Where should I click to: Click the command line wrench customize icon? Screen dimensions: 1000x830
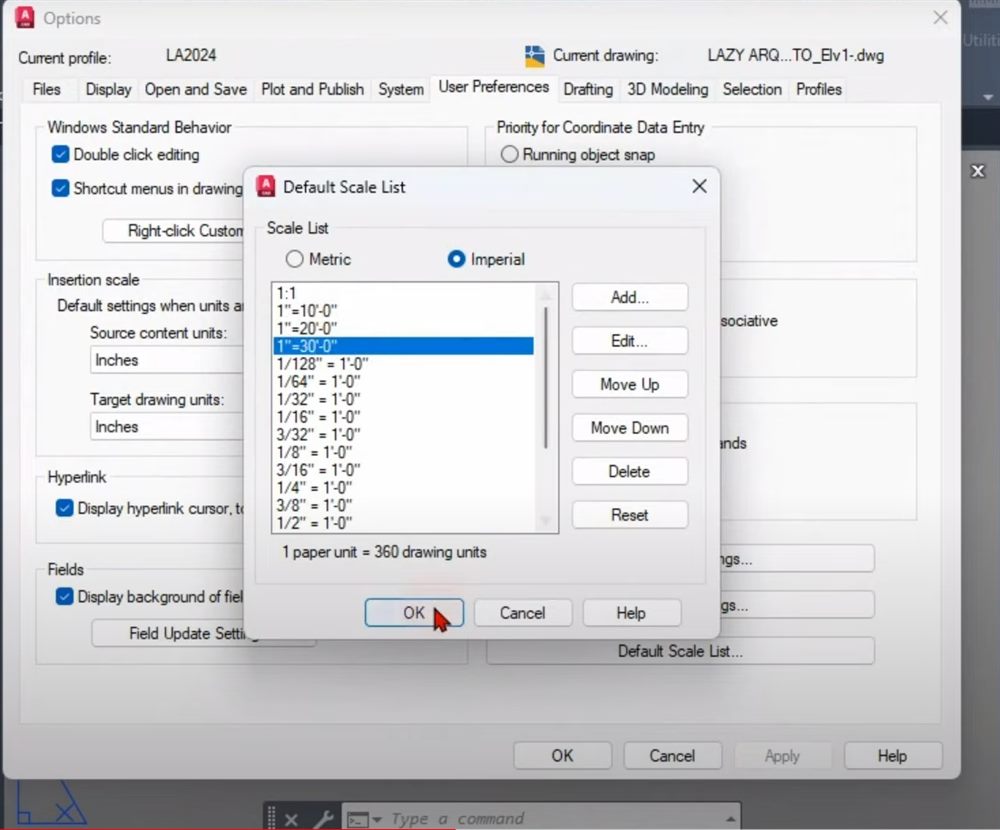click(324, 819)
